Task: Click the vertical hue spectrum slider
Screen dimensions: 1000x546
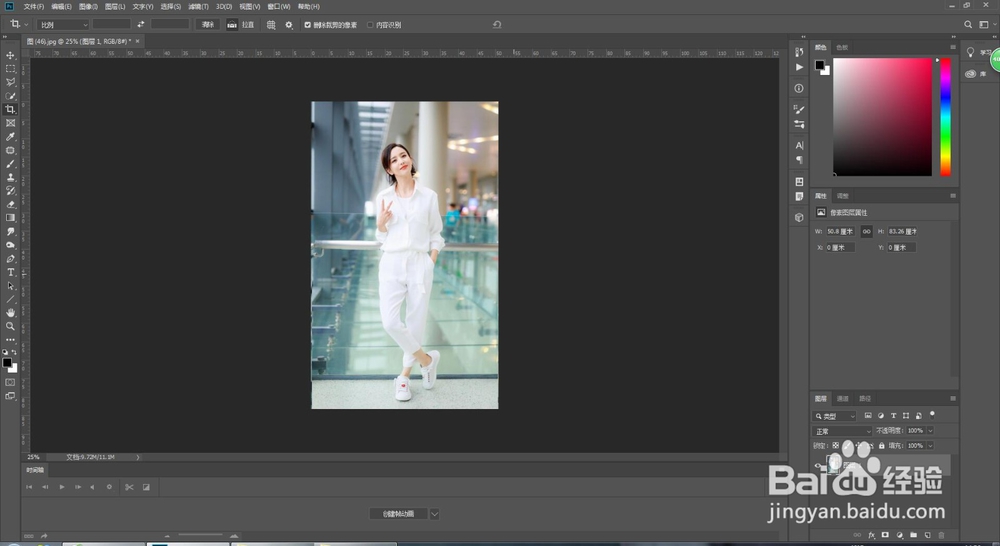Action: tap(945, 117)
